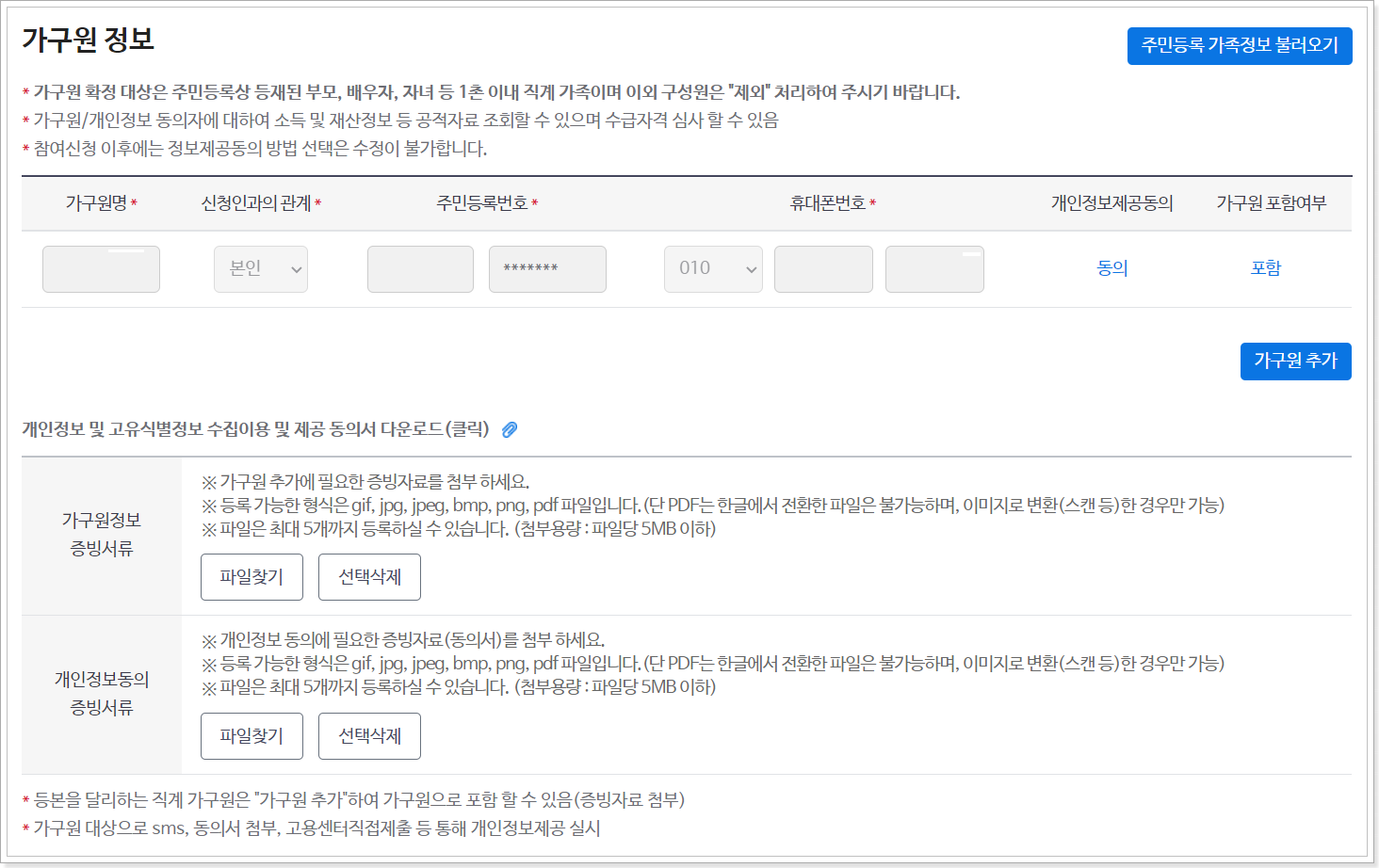This screenshot has height=868, width=1379.
Task: Click the footnote starting '가구원 대상으로 sms'
Action: pyautogui.click(x=311, y=828)
